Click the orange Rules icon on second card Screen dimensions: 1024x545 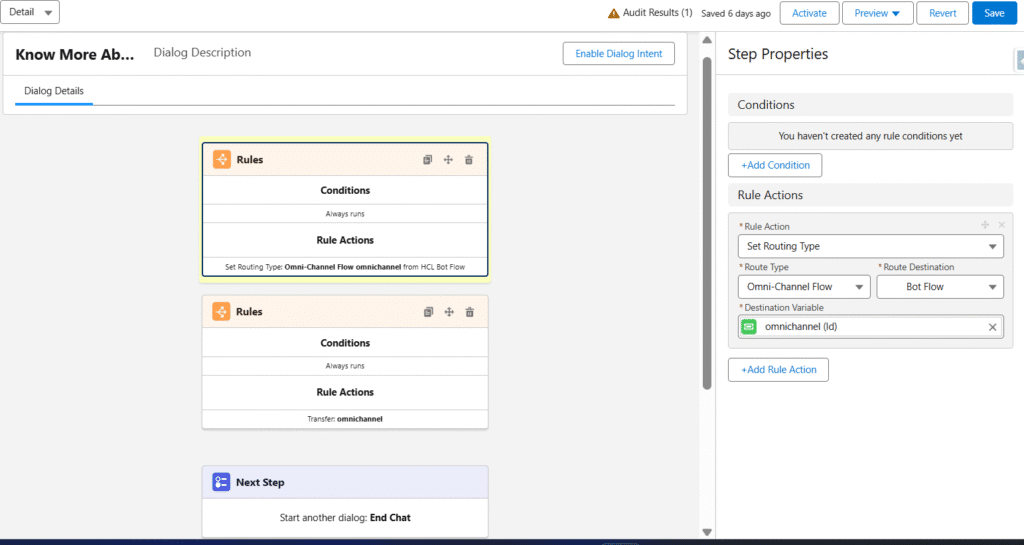pos(221,311)
